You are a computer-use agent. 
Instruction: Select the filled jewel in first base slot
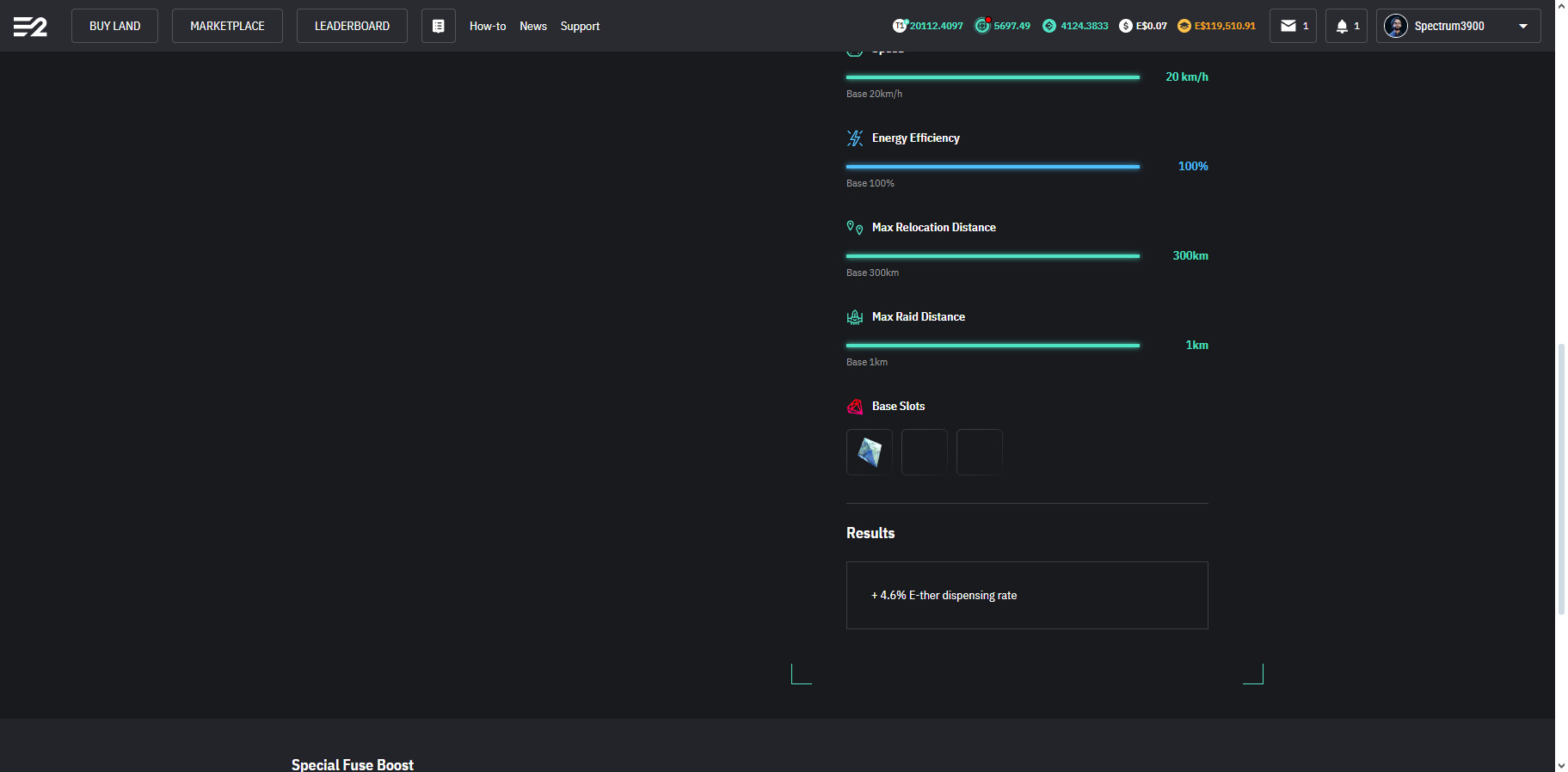869,452
